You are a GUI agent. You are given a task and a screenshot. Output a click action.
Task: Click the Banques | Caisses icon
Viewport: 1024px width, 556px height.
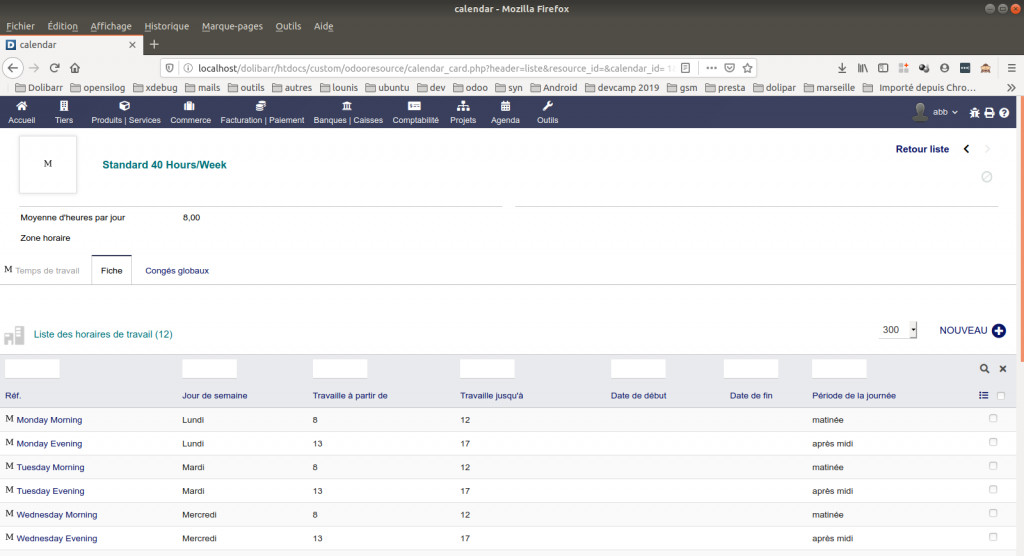click(x=347, y=106)
